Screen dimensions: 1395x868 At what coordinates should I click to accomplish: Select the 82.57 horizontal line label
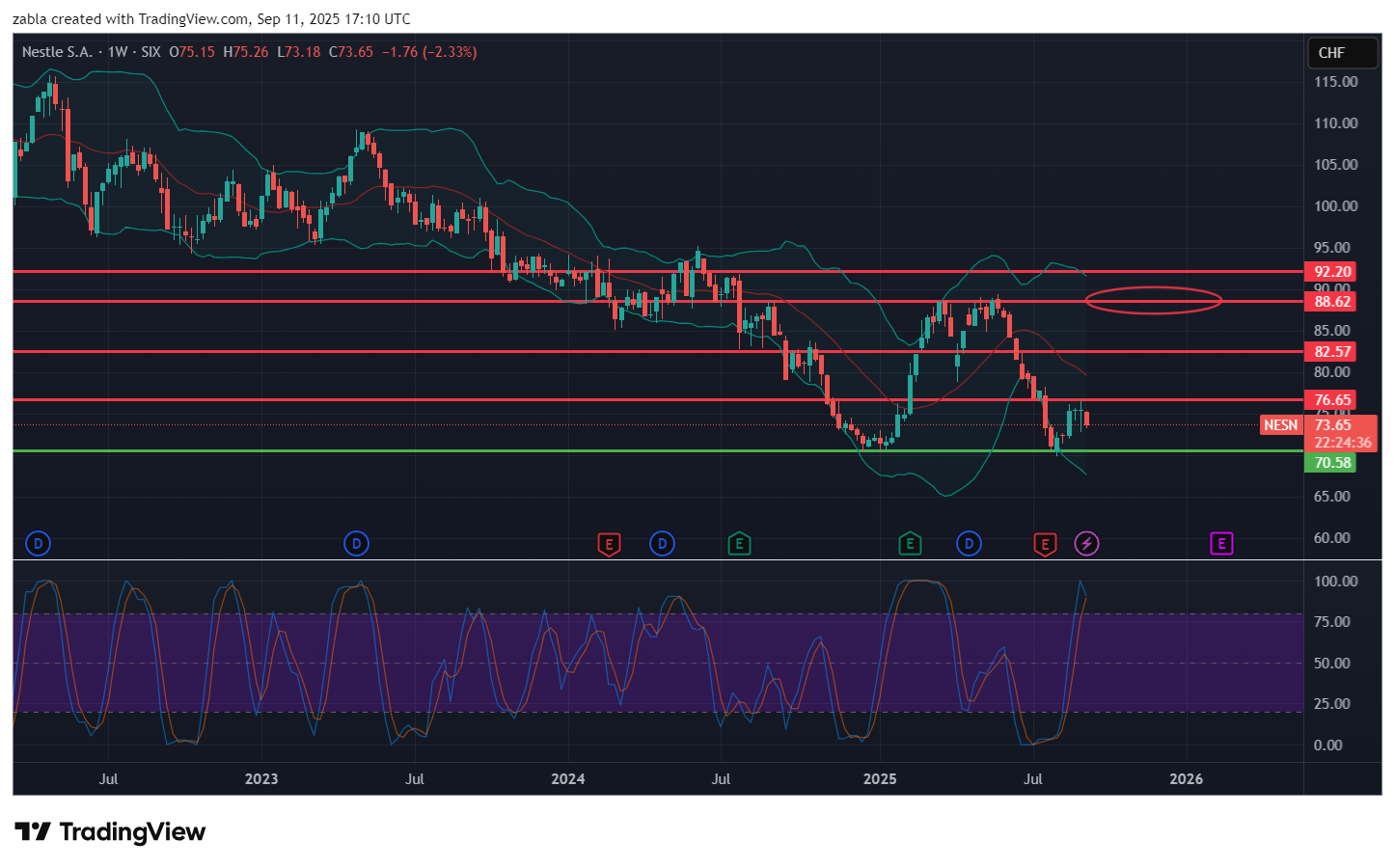click(1331, 352)
